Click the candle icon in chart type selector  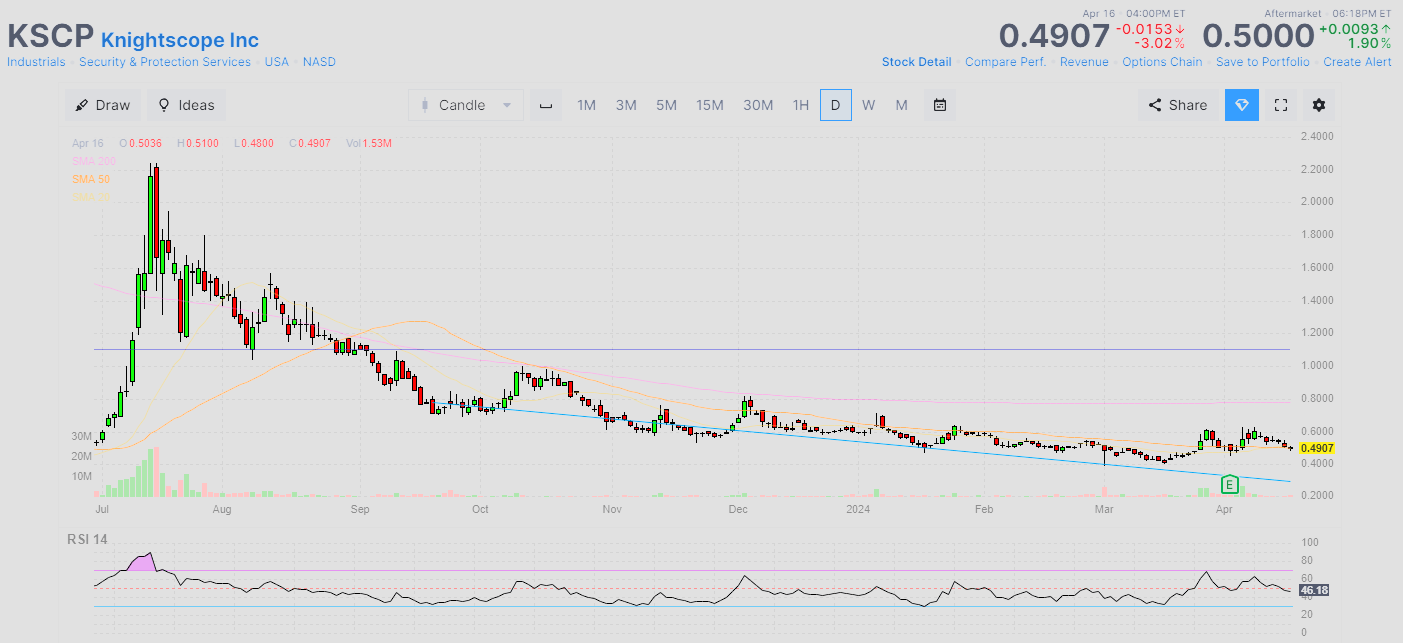click(425, 105)
